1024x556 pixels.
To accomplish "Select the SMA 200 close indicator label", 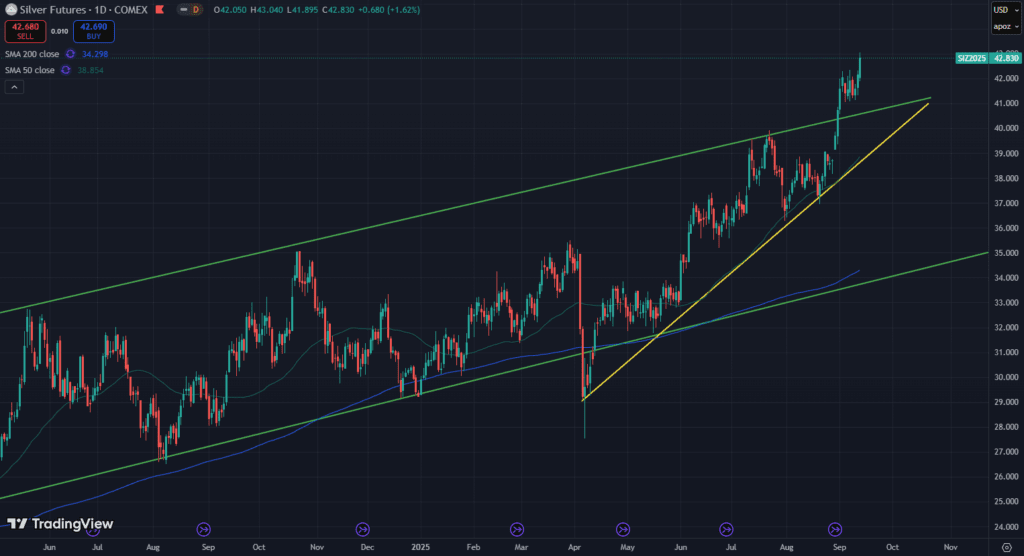I will 32,54.
